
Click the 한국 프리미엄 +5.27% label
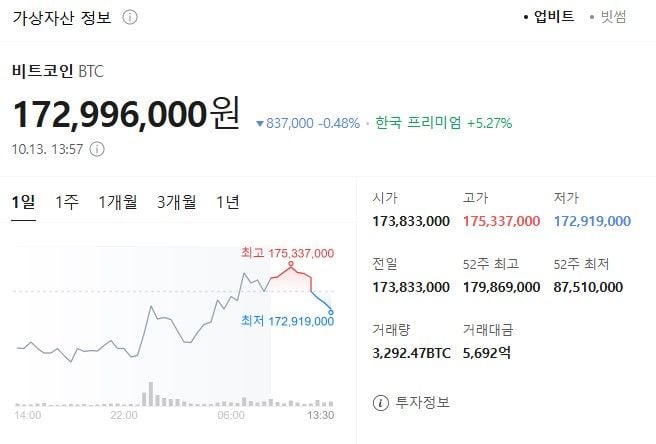(443, 124)
